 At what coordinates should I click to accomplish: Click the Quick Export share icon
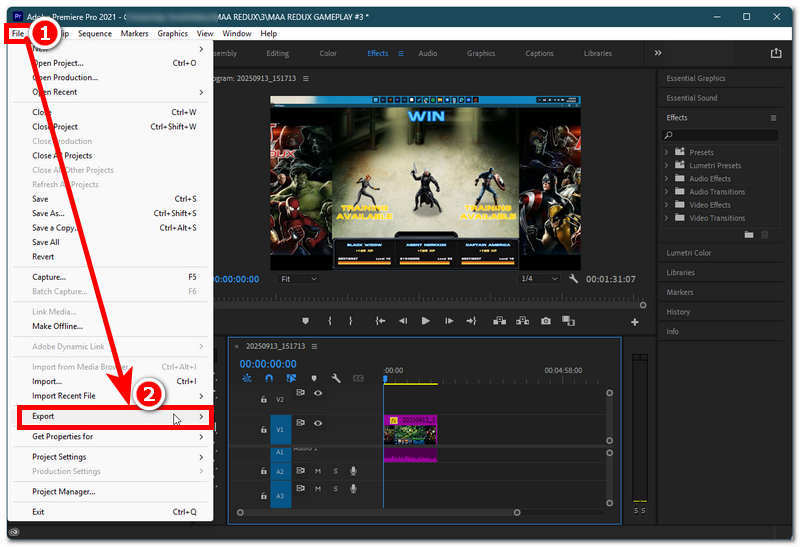[x=776, y=53]
